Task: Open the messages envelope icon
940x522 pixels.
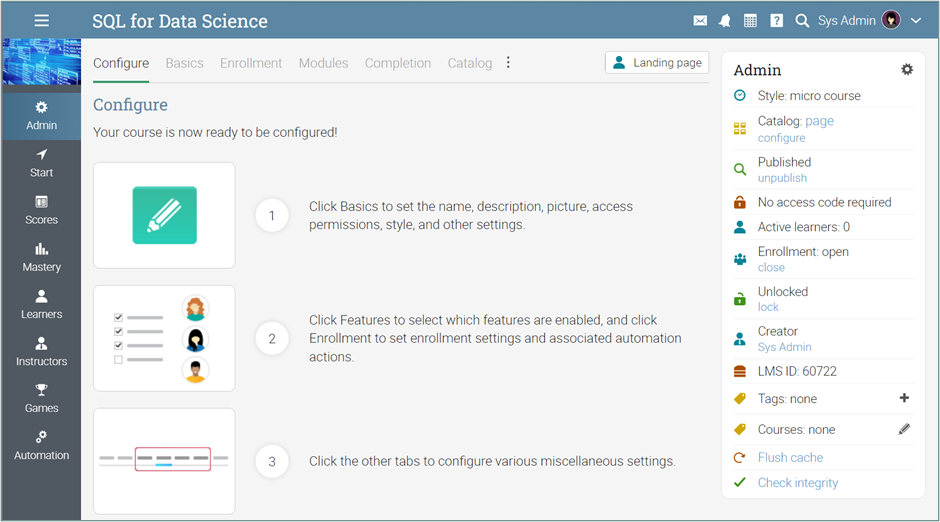Action: pyautogui.click(x=700, y=21)
